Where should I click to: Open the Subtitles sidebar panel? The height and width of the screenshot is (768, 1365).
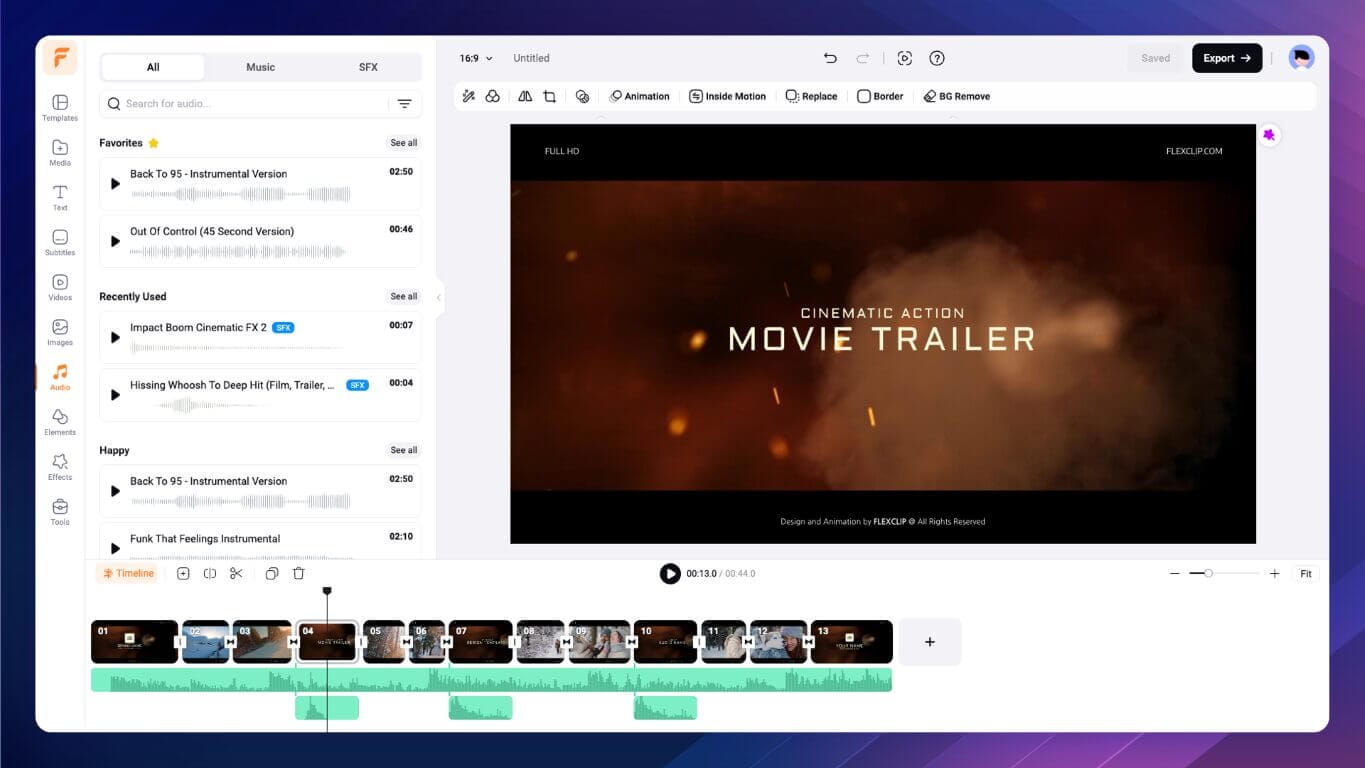point(60,242)
